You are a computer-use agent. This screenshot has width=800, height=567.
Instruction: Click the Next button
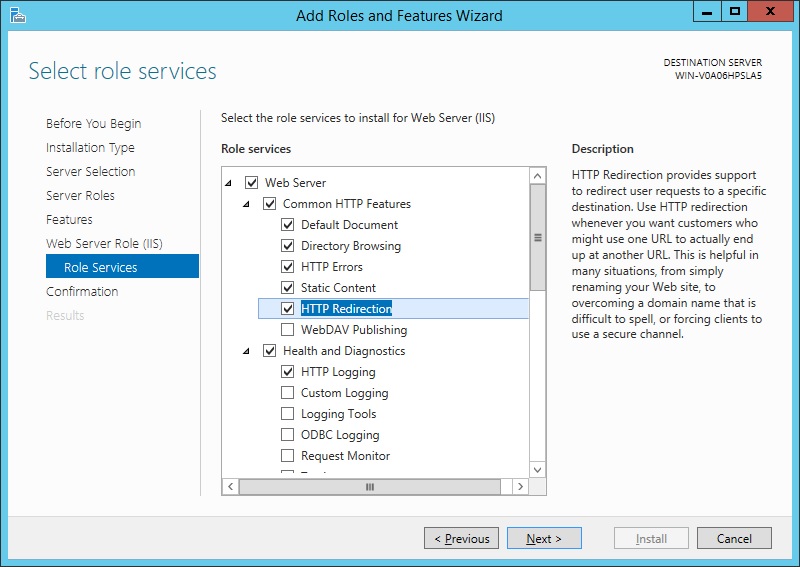coord(544,538)
